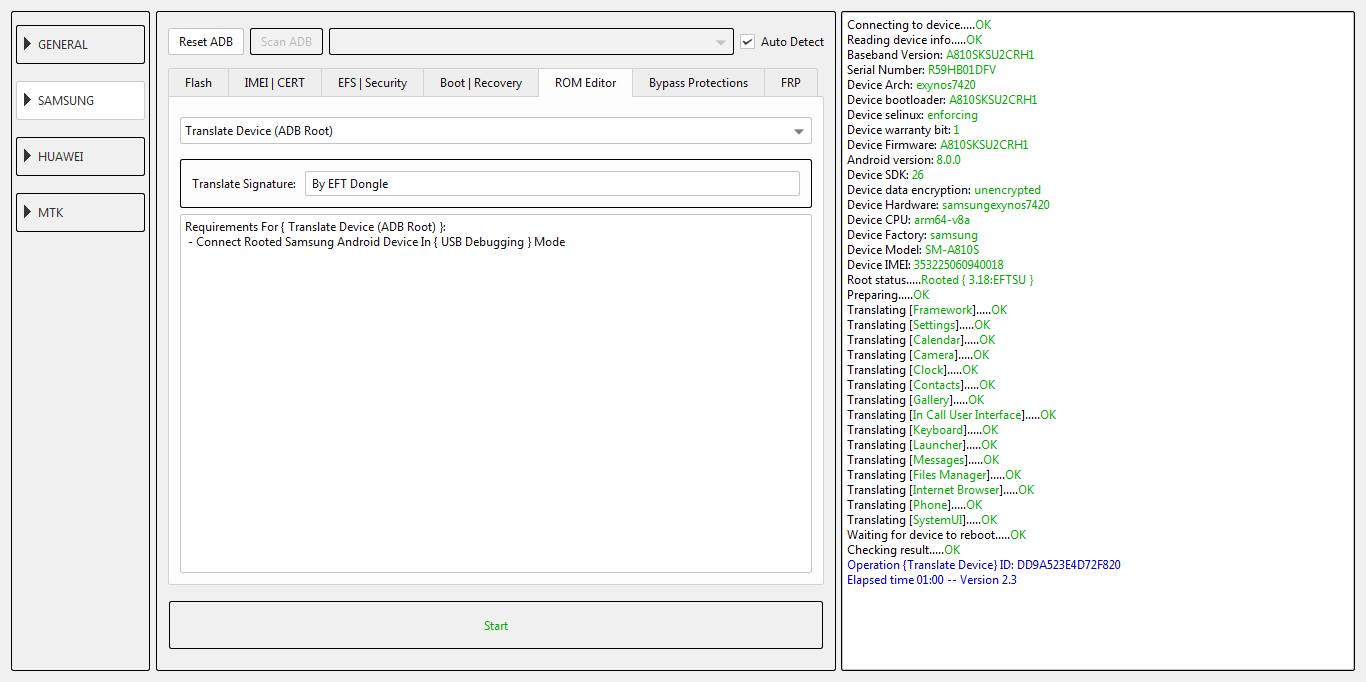Click the Android version 8.0.0 line

(x=903, y=160)
